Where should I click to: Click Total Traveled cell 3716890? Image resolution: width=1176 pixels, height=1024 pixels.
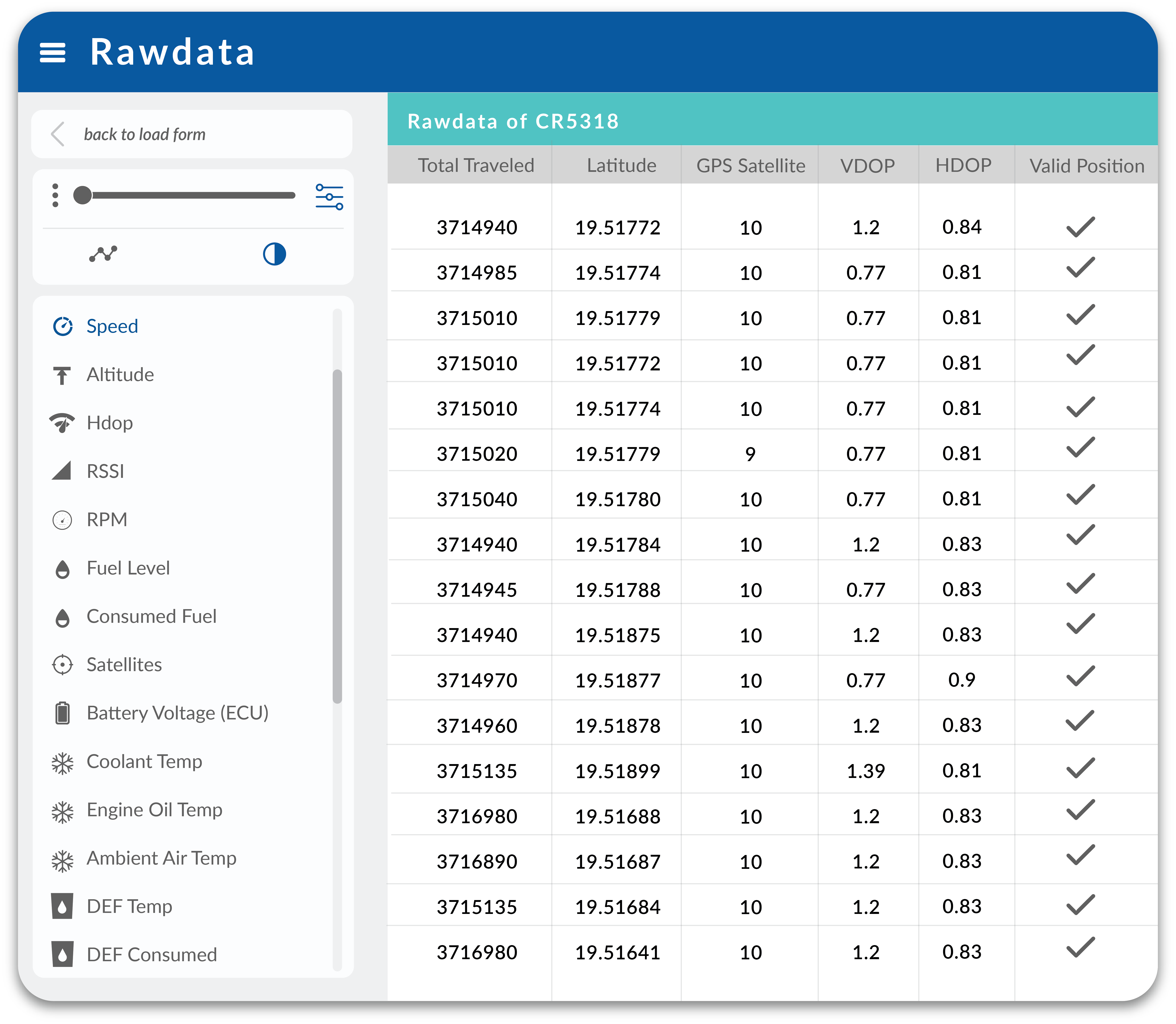(477, 862)
